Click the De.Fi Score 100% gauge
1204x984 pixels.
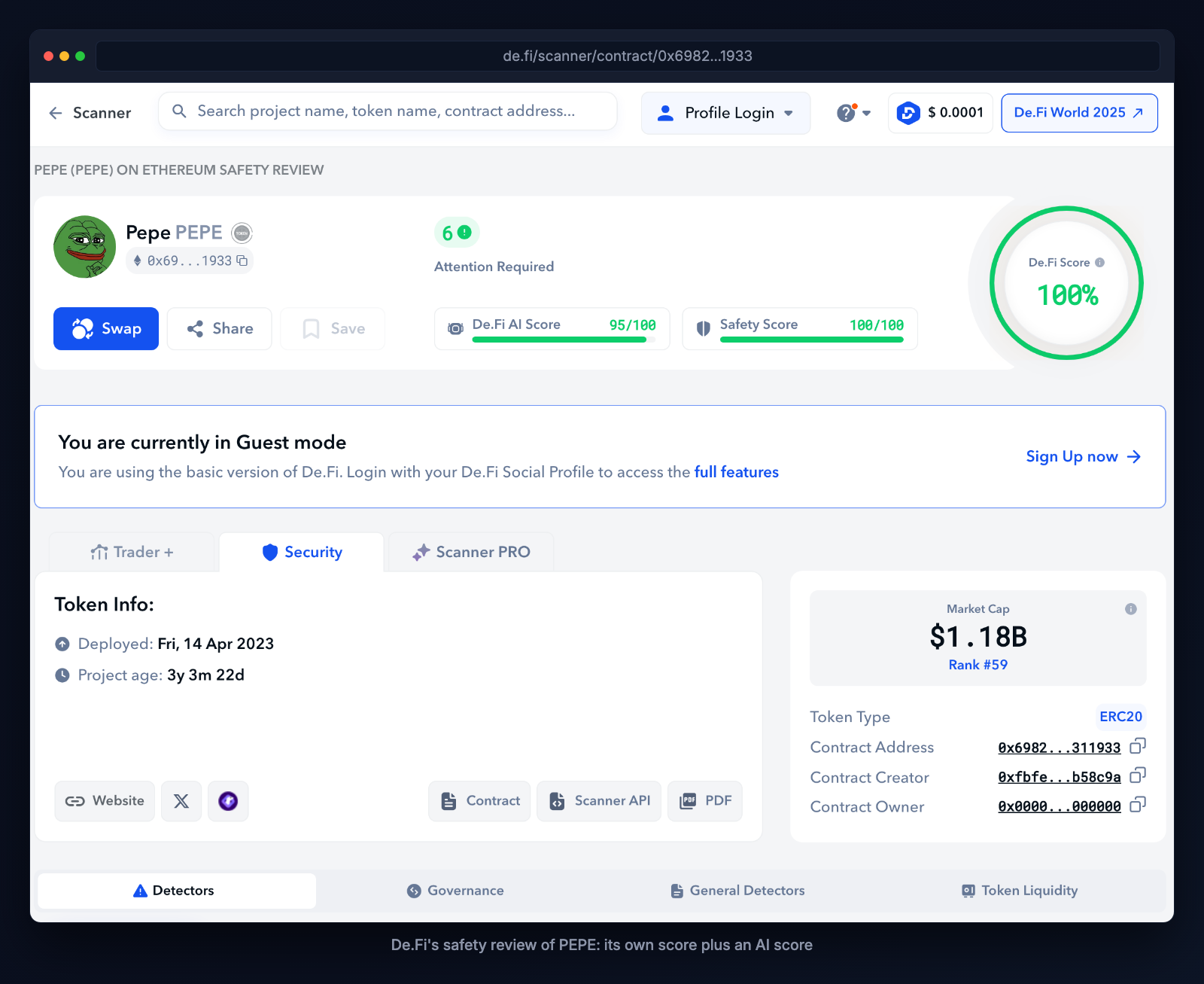pyautogui.click(x=1066, y=283)
